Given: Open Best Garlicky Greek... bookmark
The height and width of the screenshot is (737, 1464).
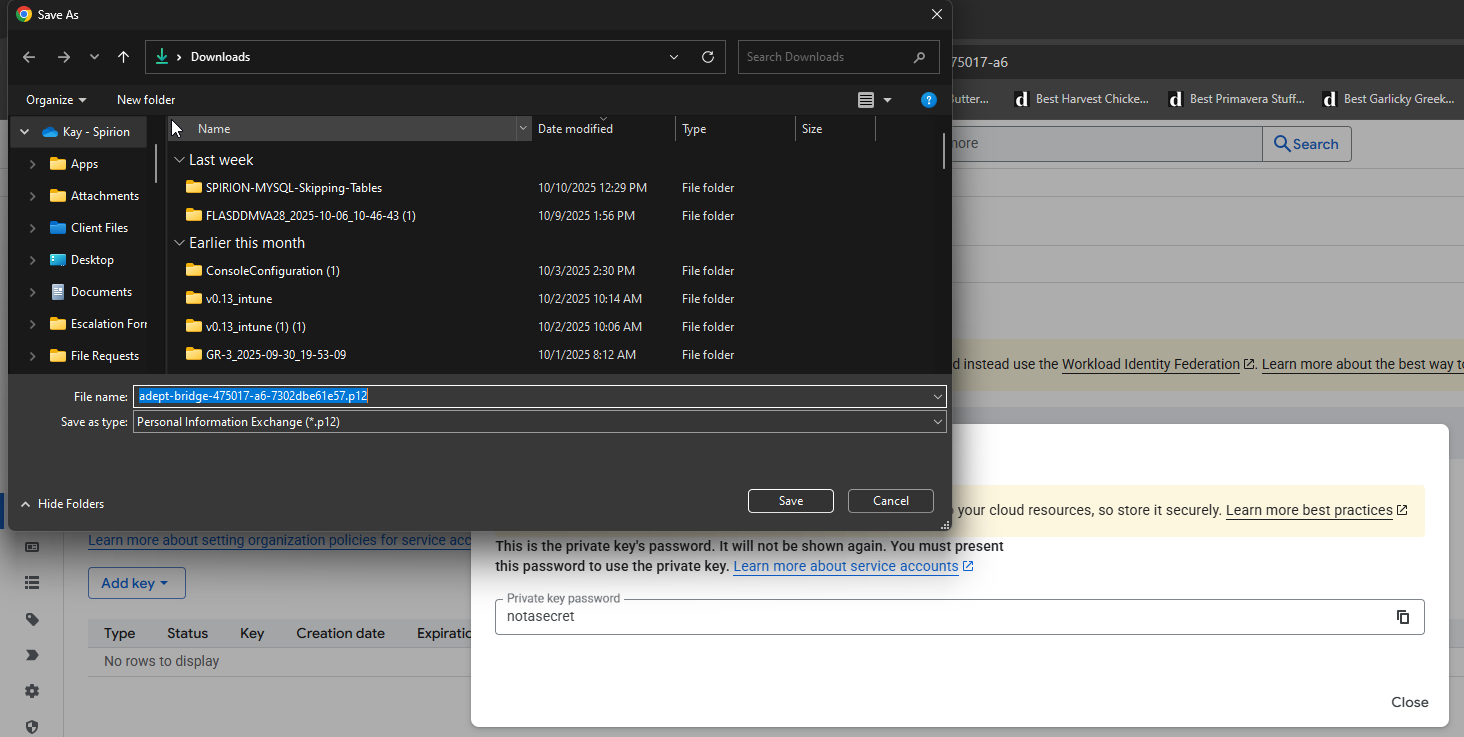Looking at the screenshot, I should coord(1388,99).
